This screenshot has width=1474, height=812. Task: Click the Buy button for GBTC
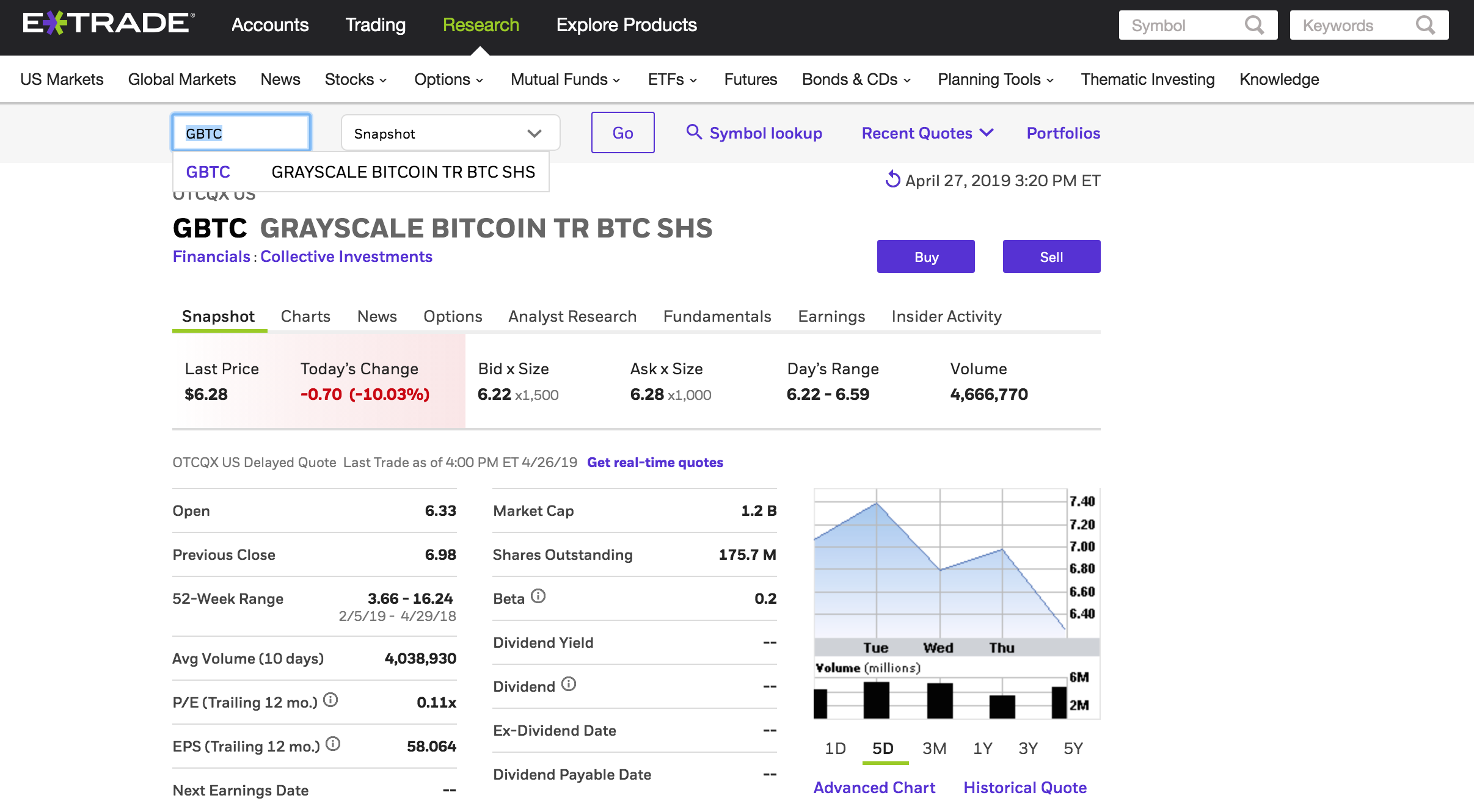click(x=926, y=257)
